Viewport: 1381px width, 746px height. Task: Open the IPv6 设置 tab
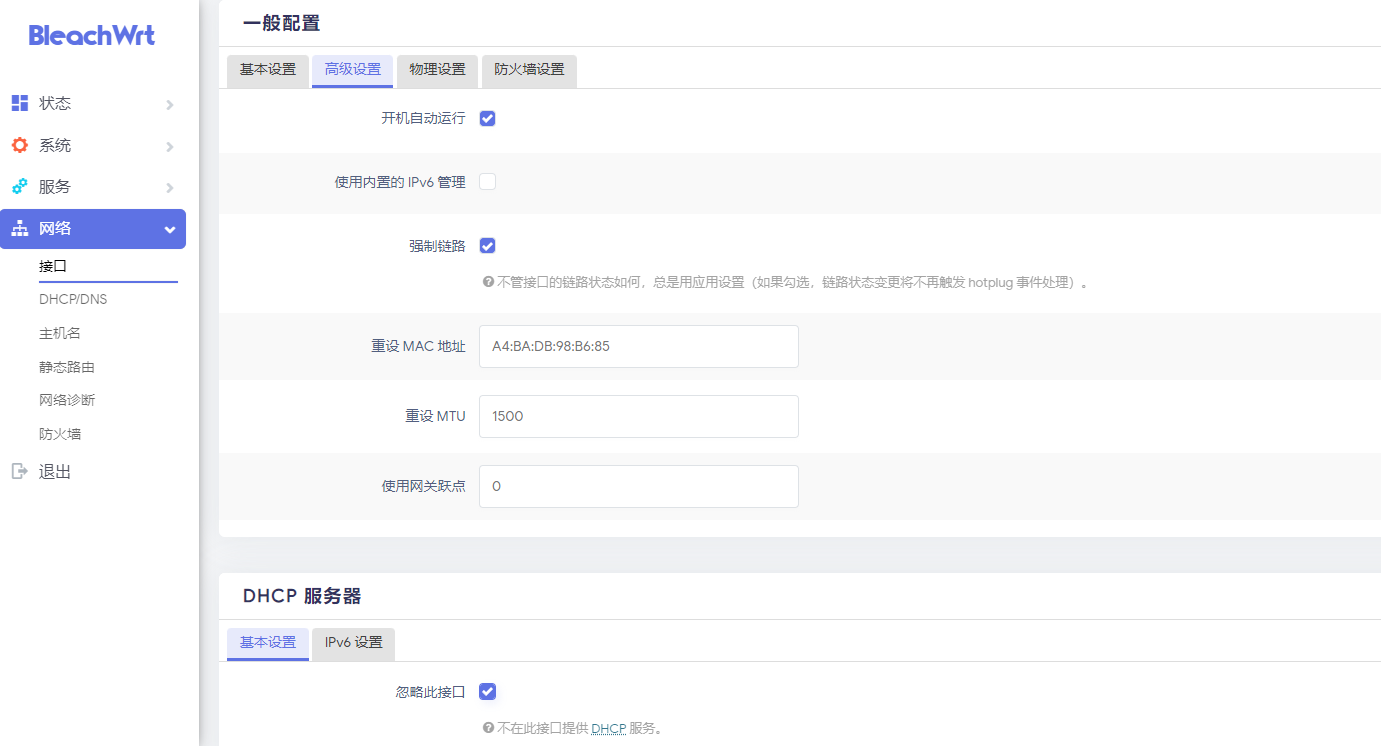[353, 644]
